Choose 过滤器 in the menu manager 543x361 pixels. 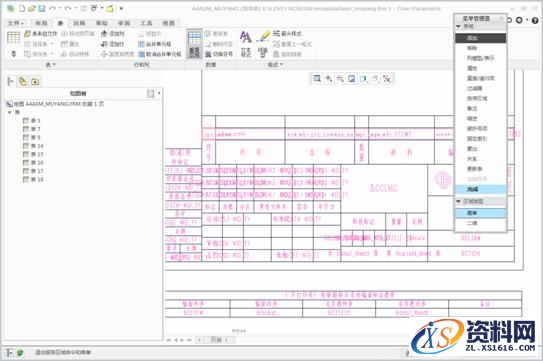[480, 88]
